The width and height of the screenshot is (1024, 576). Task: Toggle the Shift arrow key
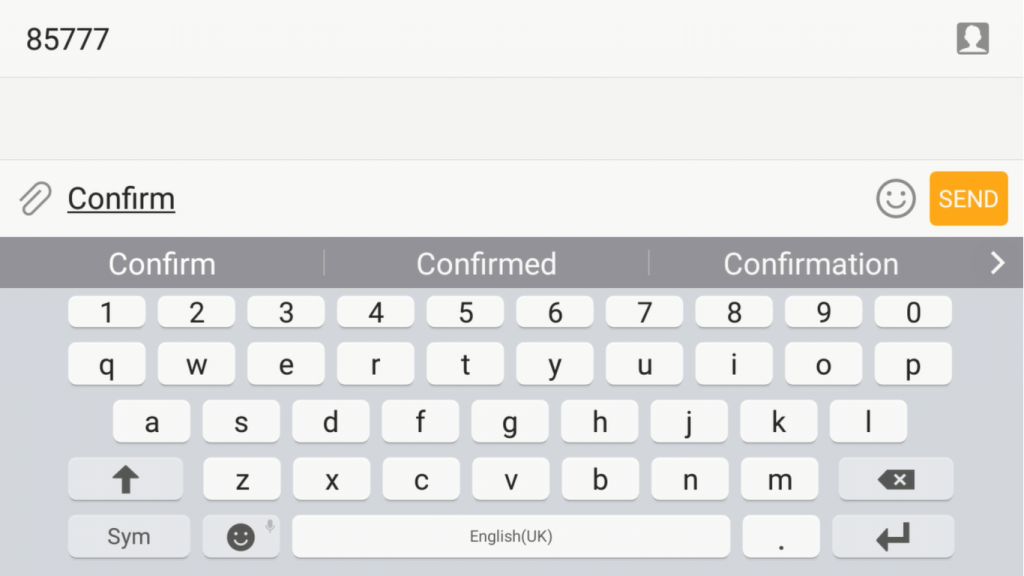(x=125, y=479)
